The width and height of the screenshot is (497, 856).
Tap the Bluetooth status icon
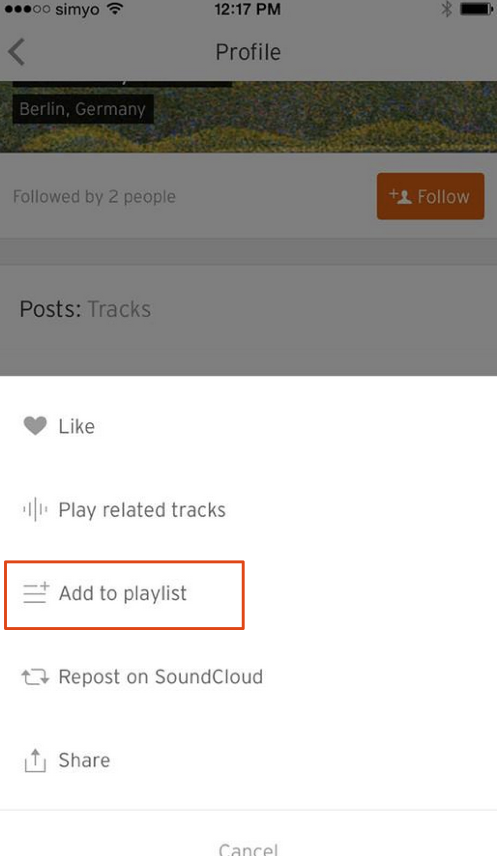coord(447,9)
